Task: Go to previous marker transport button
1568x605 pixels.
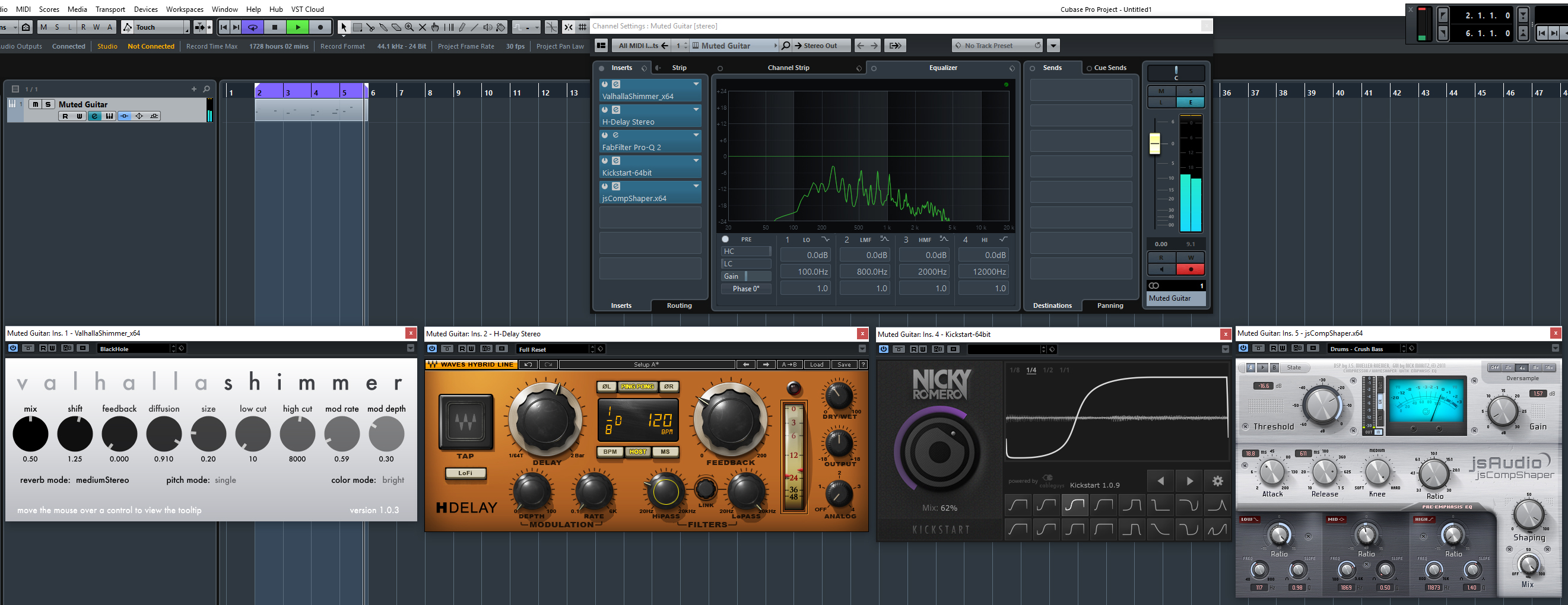Action: pyautogui.click(x=224, y=27)
